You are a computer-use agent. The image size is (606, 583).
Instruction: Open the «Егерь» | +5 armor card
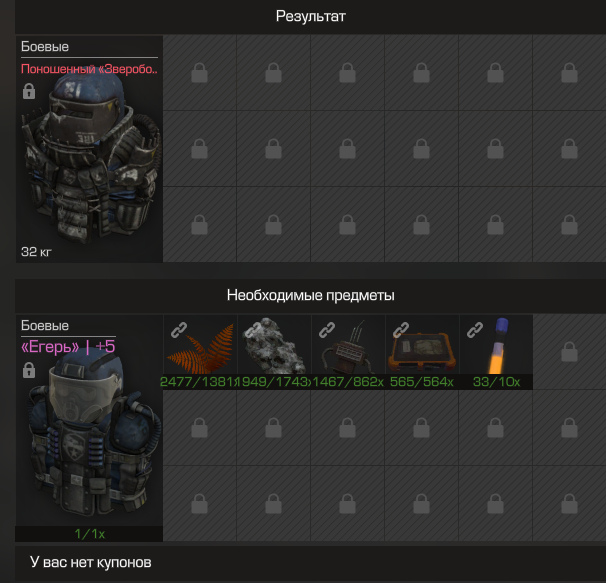pyautogui.click(x=89, y=428)
